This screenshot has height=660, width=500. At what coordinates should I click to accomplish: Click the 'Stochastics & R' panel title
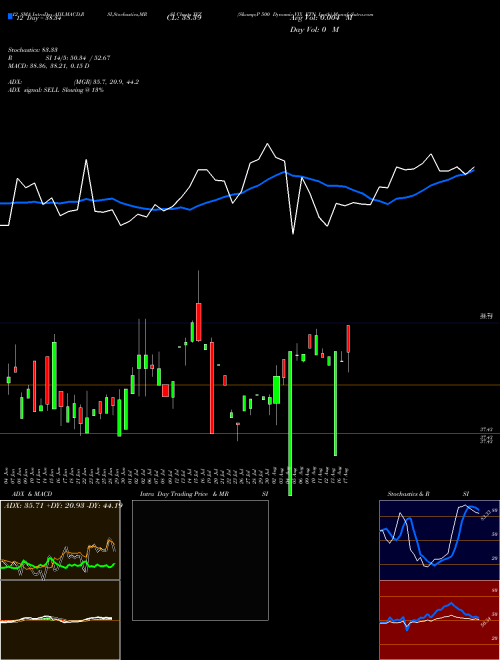click(409, 494)
